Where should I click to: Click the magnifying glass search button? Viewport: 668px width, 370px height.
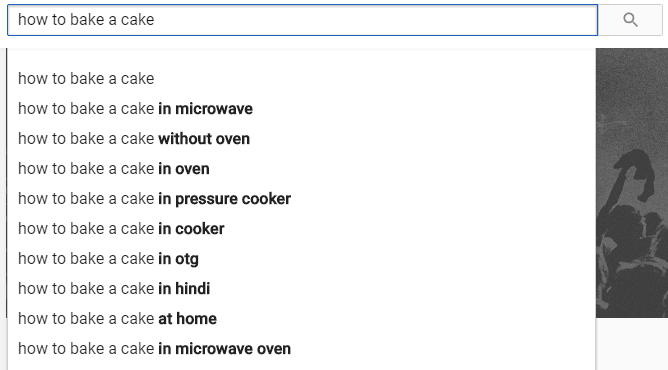(630, 20)
